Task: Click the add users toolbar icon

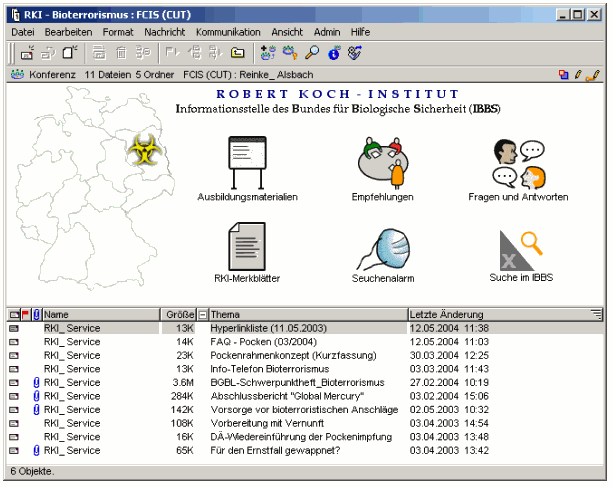Action: tap(268, 52)
